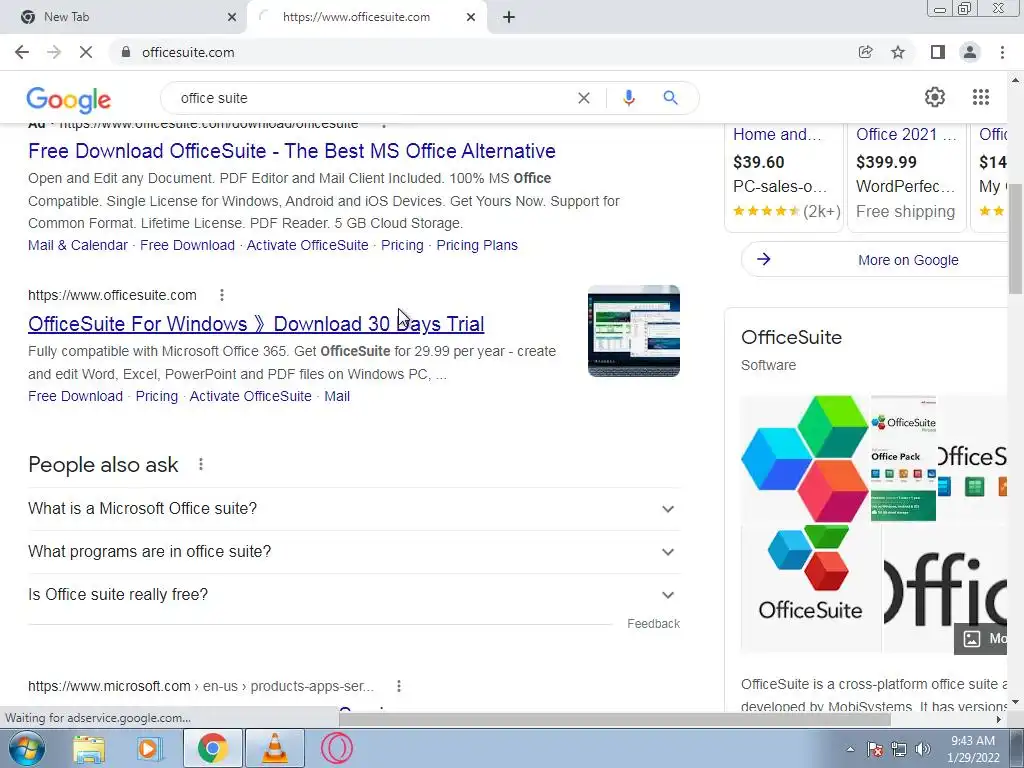Viewport: 1024px width, 768px height.
Task: Click the More on Google button
Action: coord(875,260)
